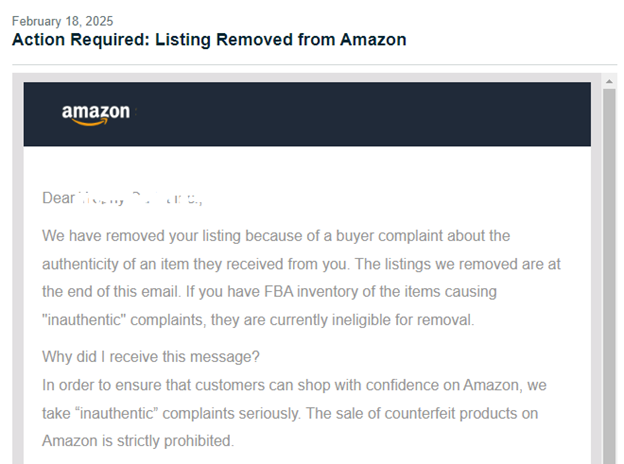
Task: Click the orange smile arrow under amazon
Action: point(90,123)
